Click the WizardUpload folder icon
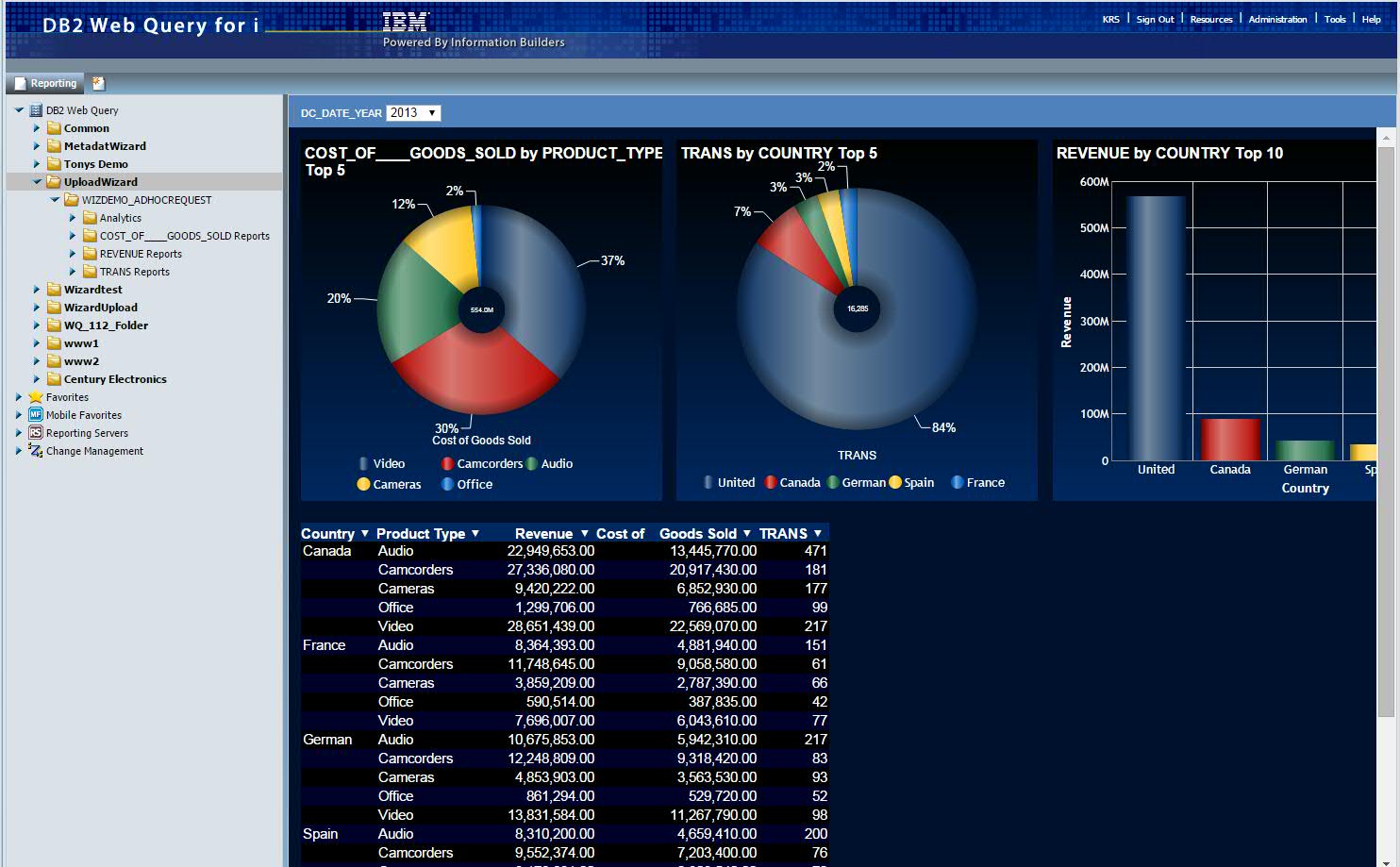This screenshot has width=1400, height=867. coord(54,308)
